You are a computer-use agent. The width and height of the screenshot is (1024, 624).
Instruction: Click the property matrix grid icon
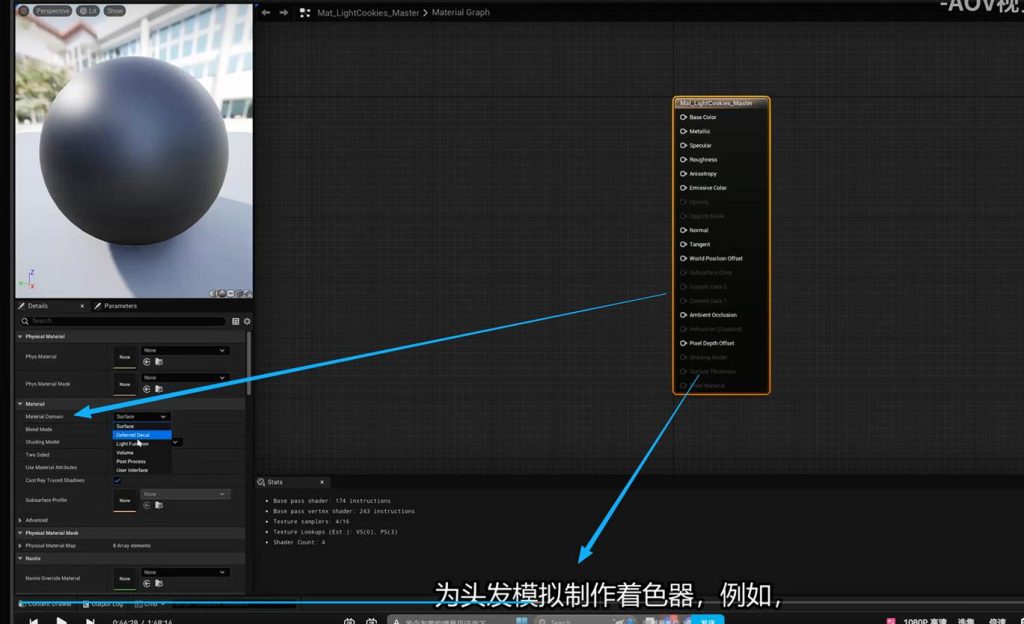click(236, 321)
